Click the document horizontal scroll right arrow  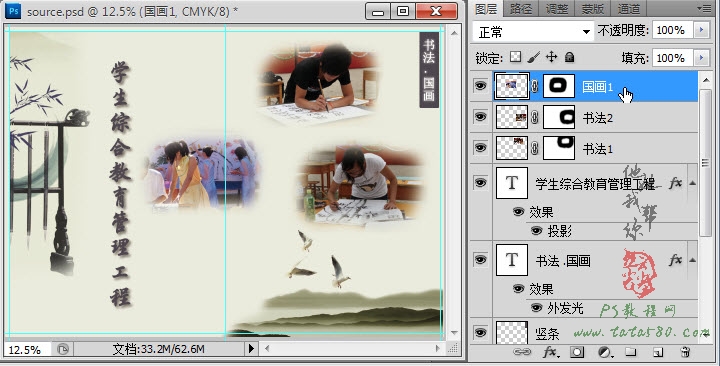pos(438,349)
